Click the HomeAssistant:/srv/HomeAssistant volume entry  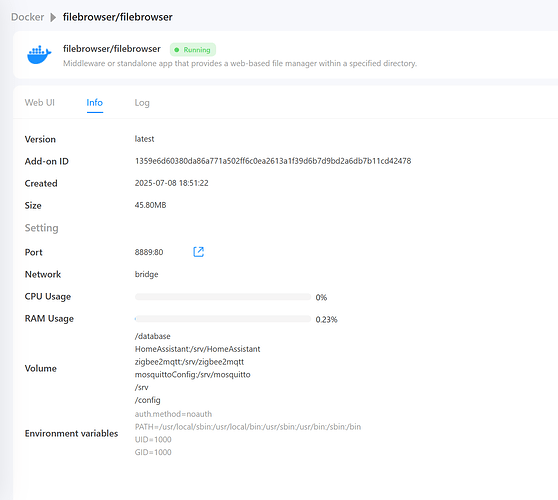click(198, 349)
